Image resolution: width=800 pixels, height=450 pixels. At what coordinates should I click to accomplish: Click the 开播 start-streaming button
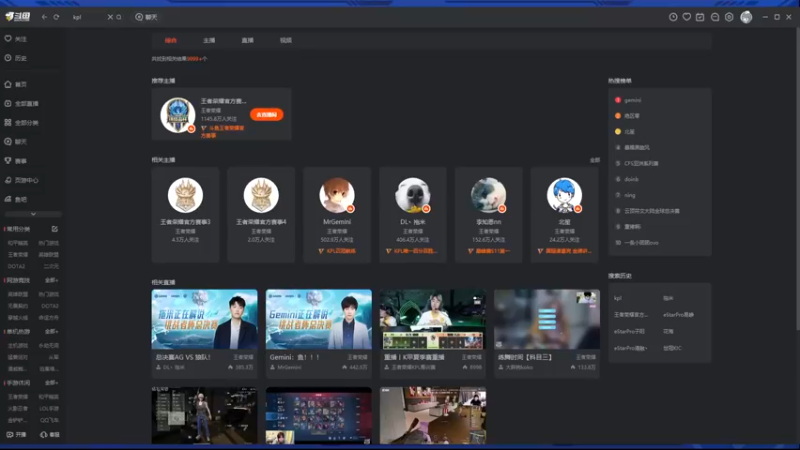[x=16, y=435]
